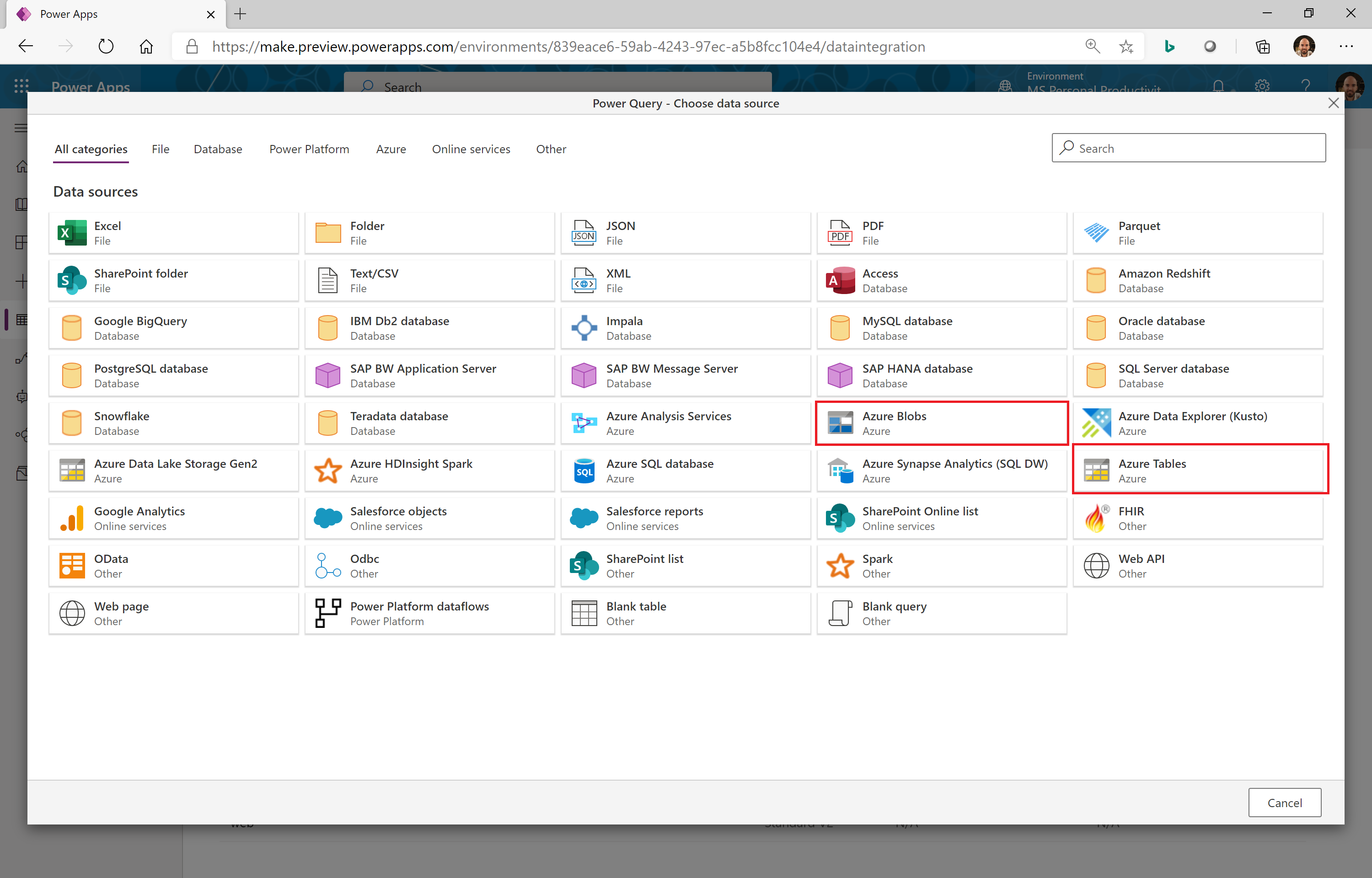1372x878 pixels.
Task: Select Azure Data Explorer (Kusto) icon
Action: [x=1096, y=423]
